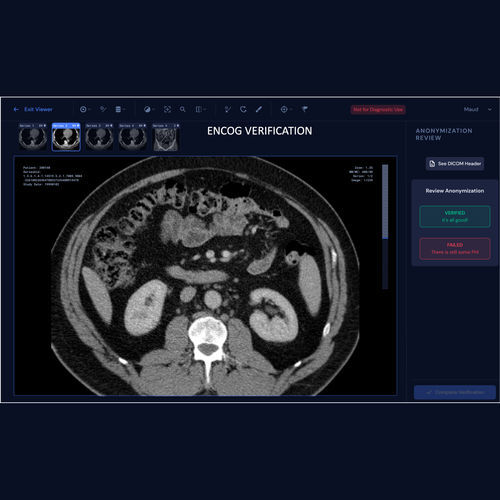The width and height of the screenshot is (500, 500).
Task: Mark anonymization as VERIFIED
Action: coord(455,217)
